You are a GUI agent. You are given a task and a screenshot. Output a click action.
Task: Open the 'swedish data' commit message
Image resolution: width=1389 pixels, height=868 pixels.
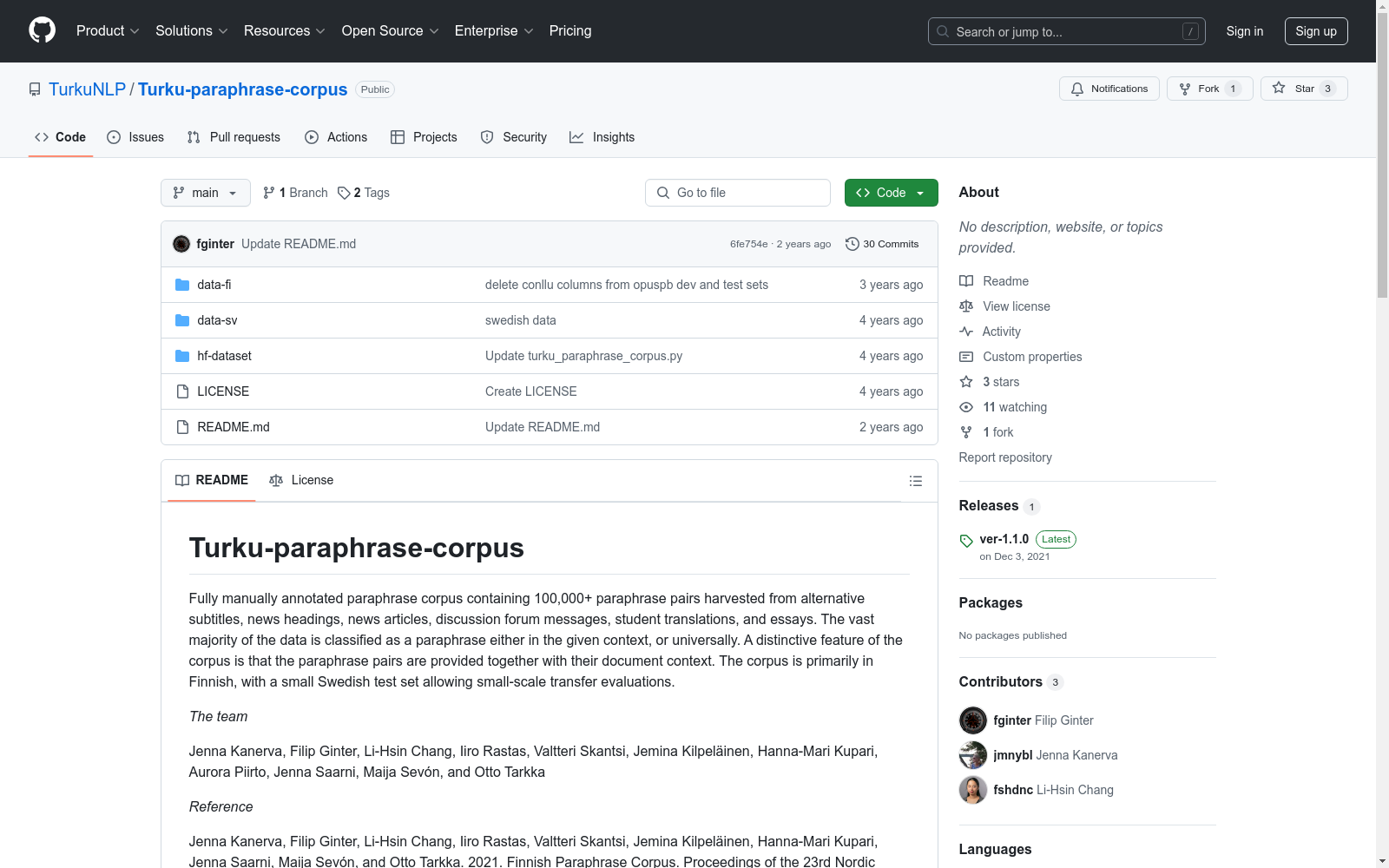521,320
